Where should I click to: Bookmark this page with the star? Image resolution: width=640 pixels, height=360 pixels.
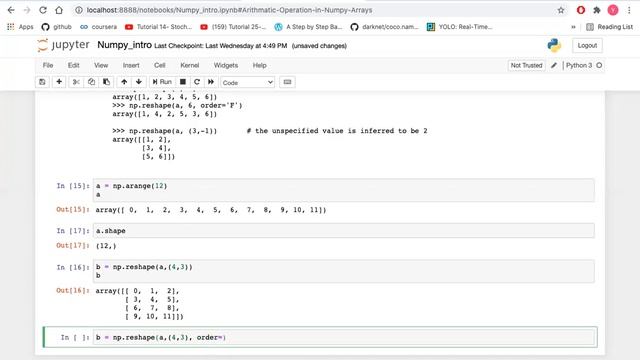point(561,10)
